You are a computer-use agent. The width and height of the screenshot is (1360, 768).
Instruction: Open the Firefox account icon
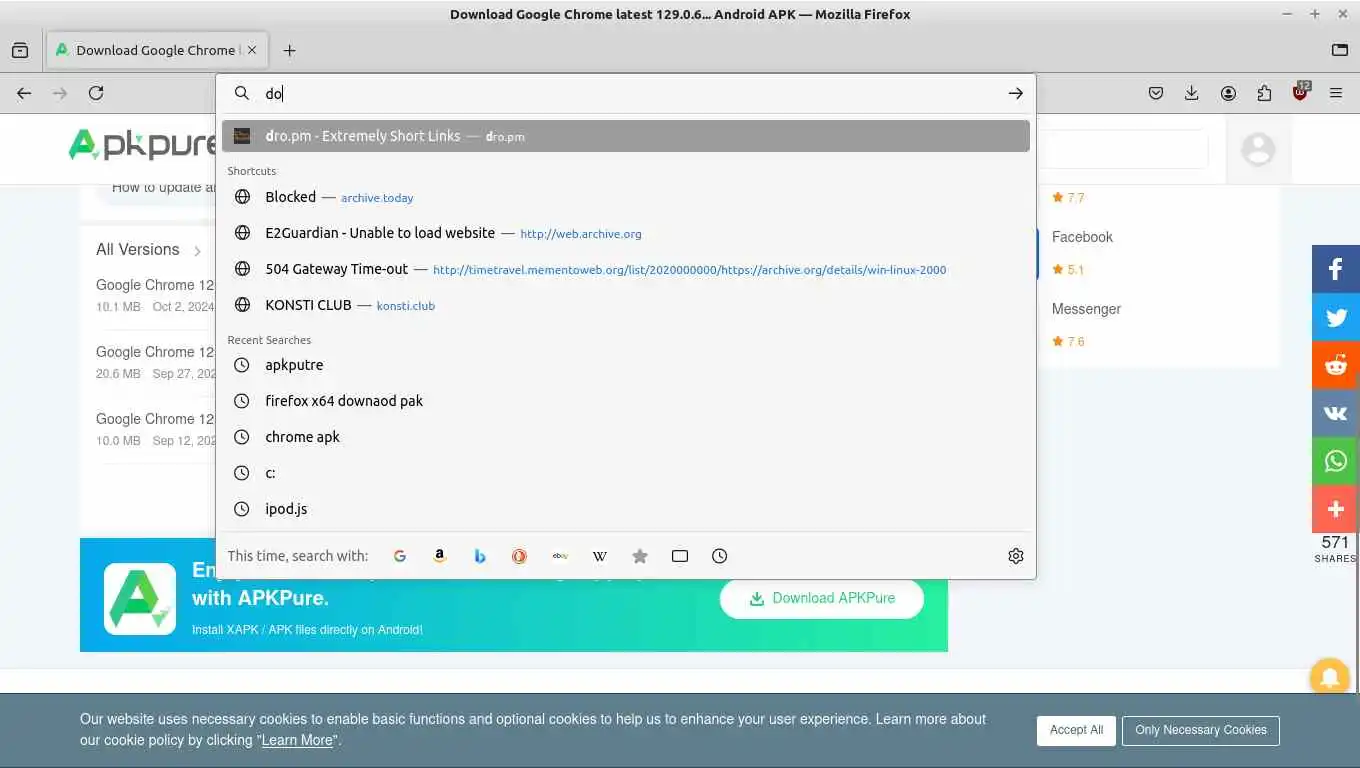pyautogui.click(x=1228, y=93)
